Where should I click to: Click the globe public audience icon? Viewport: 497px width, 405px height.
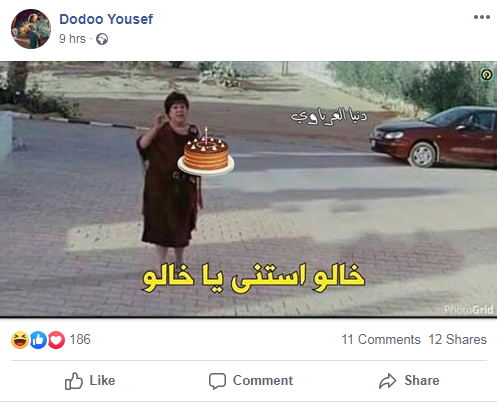[x=102, y=39]
